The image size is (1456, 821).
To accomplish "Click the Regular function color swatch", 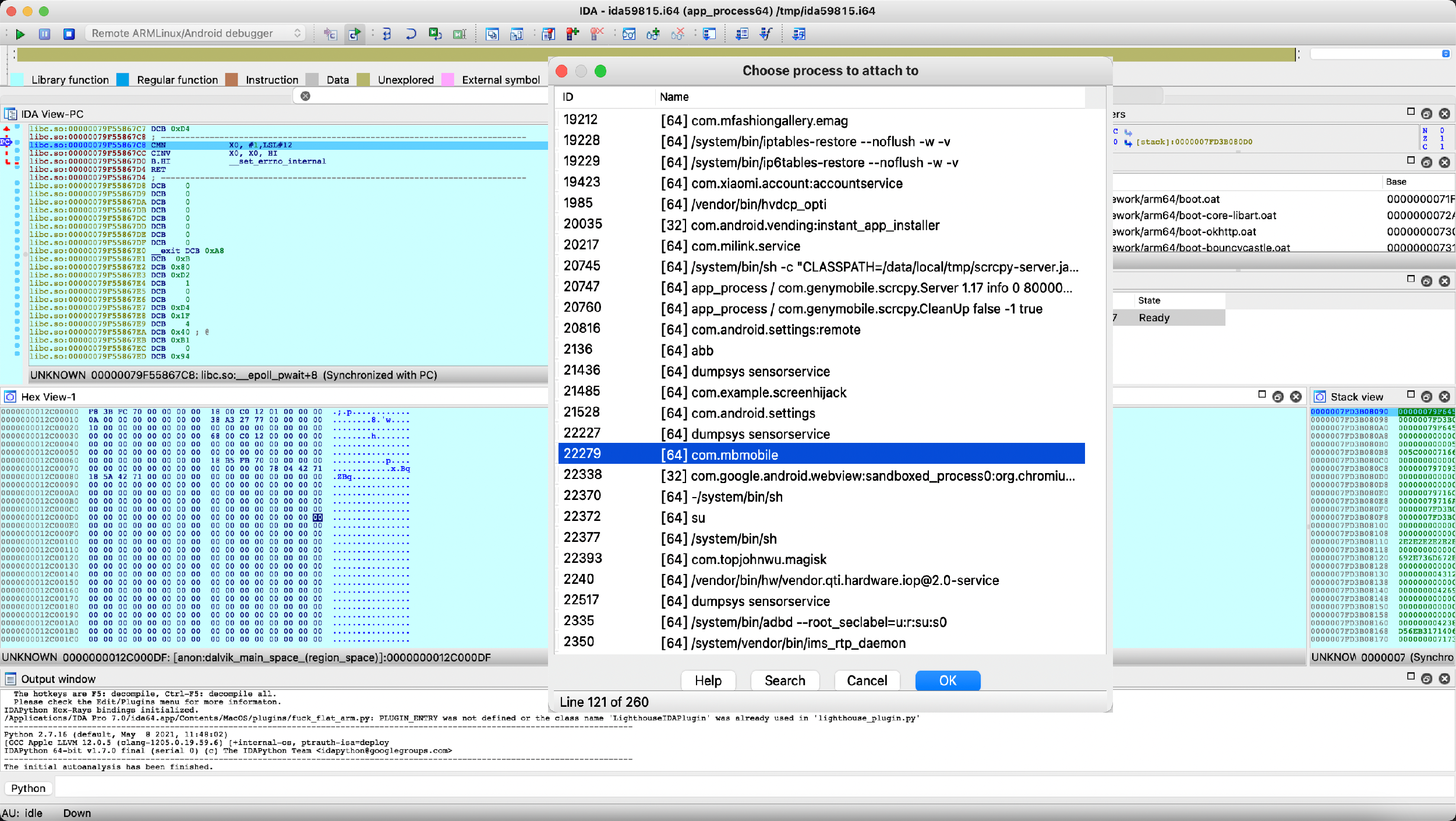I will (x=123, y=80).
